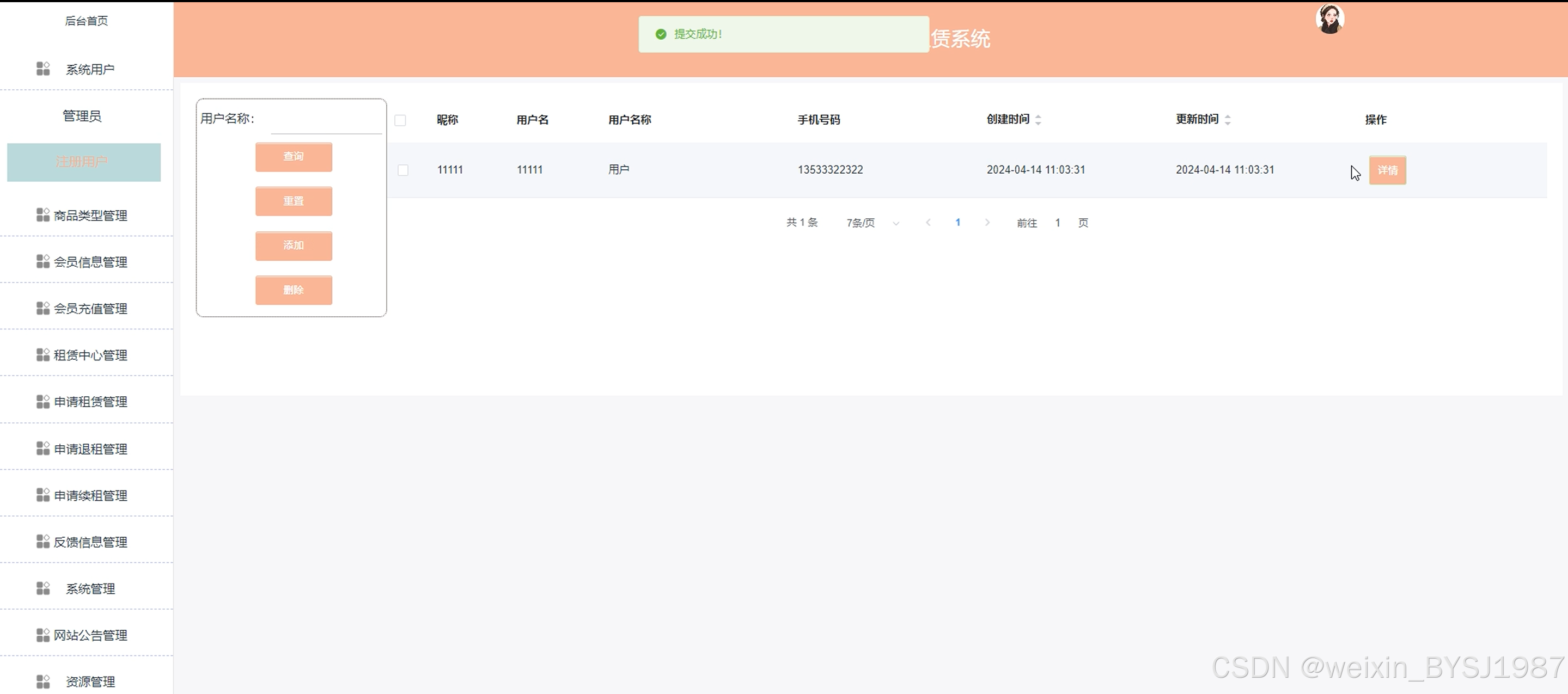1568x694 pixels.
Task: Click the icon next to 反馈信息管理
Action: 42,542
